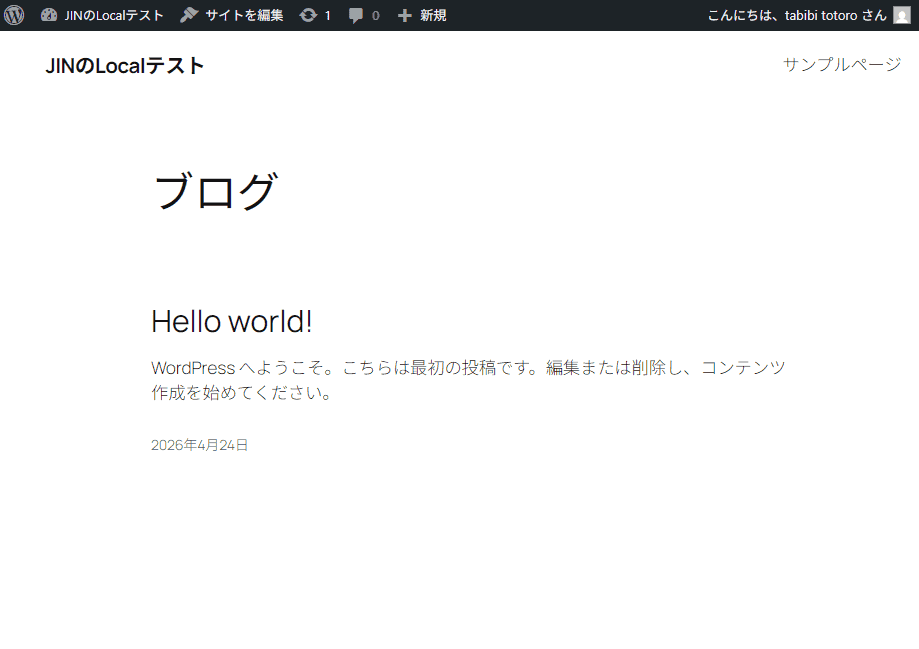Click the excerpt line ending with コンテンツ

point(468,368)
